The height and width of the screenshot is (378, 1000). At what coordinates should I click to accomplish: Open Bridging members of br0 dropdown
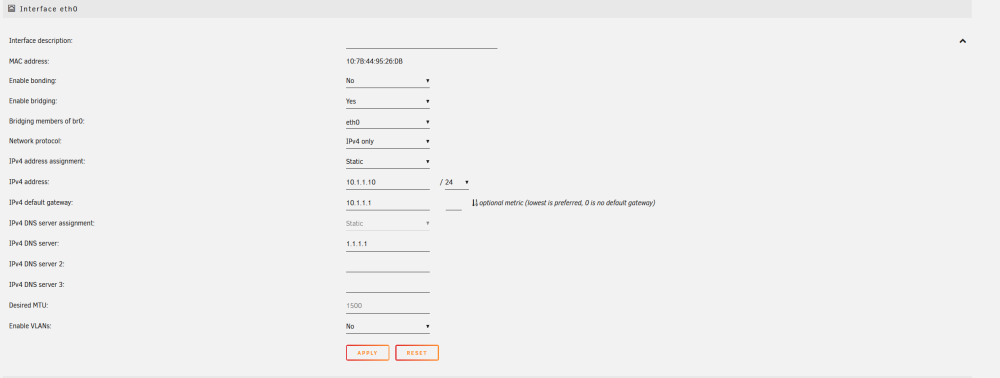click(388, 122)
